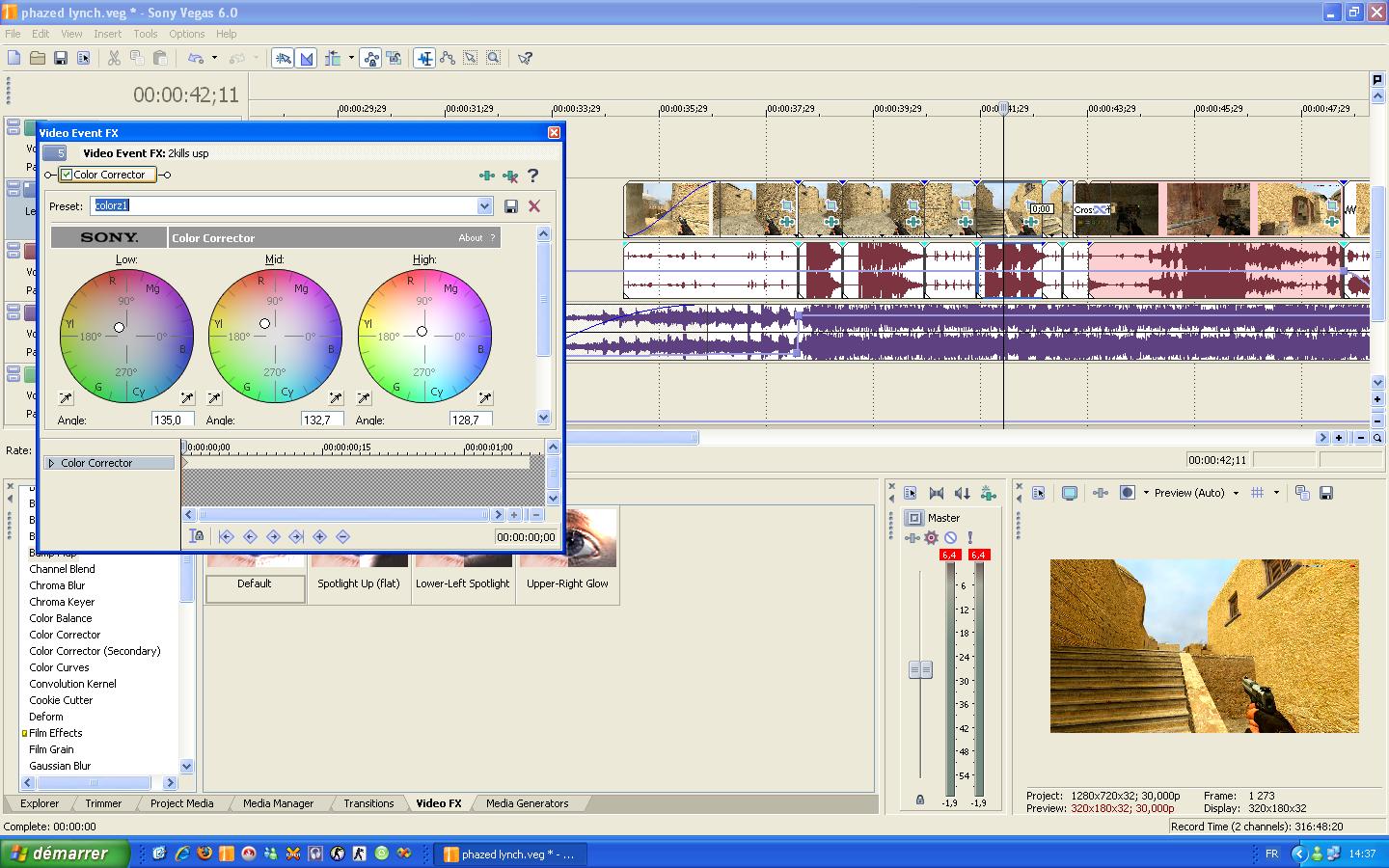Image resolution: width=1389 pixels, height=868 pixels.
Task: Save the colorz1 preset disk icon
Action: coord(511,205)
